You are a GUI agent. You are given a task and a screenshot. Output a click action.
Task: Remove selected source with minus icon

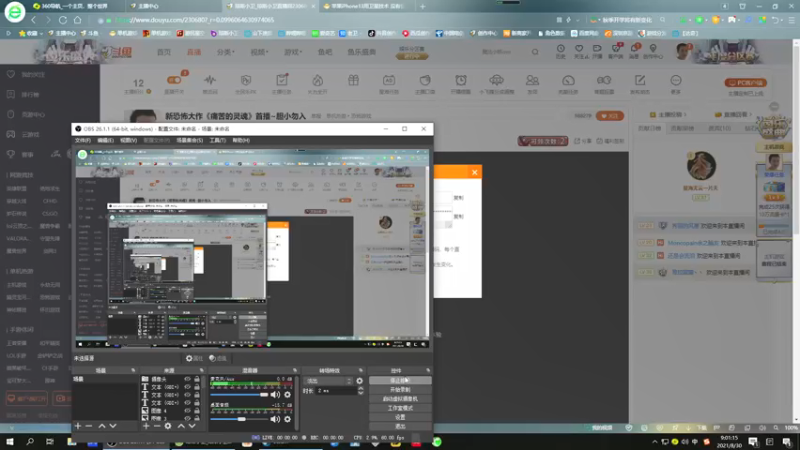[157, 426]
